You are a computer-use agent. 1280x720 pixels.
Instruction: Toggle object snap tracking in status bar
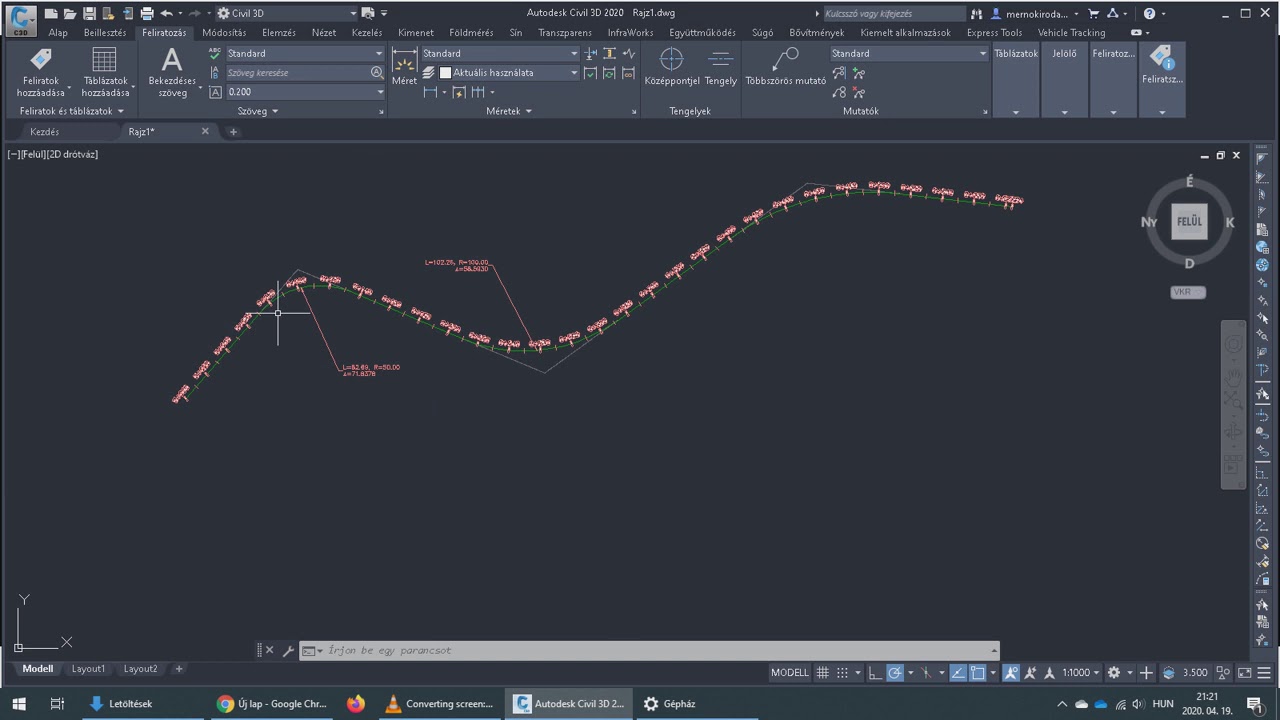pyautogui.click(x=958, y=672)
